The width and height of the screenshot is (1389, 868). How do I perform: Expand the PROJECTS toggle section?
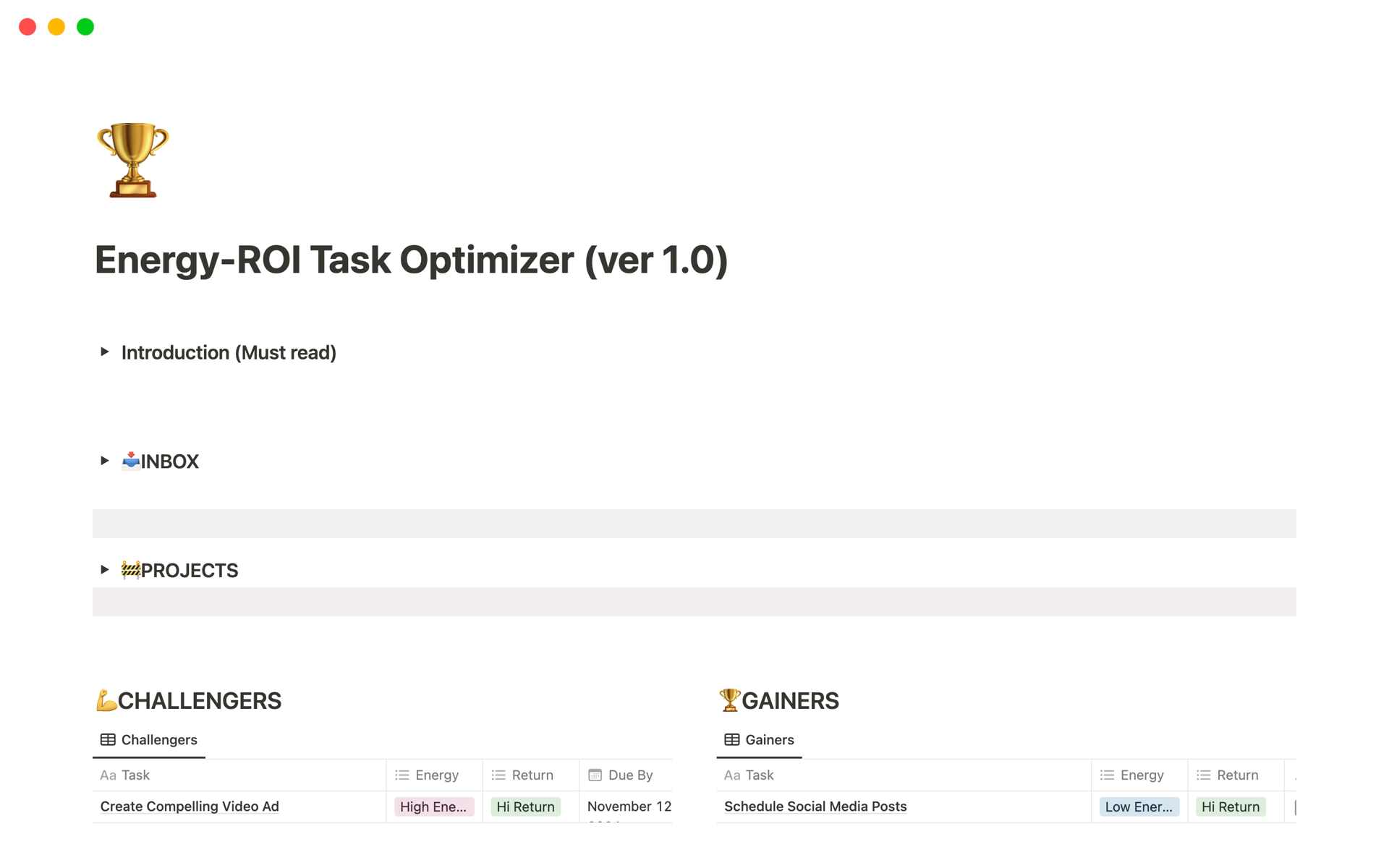(x=105, y=570)
